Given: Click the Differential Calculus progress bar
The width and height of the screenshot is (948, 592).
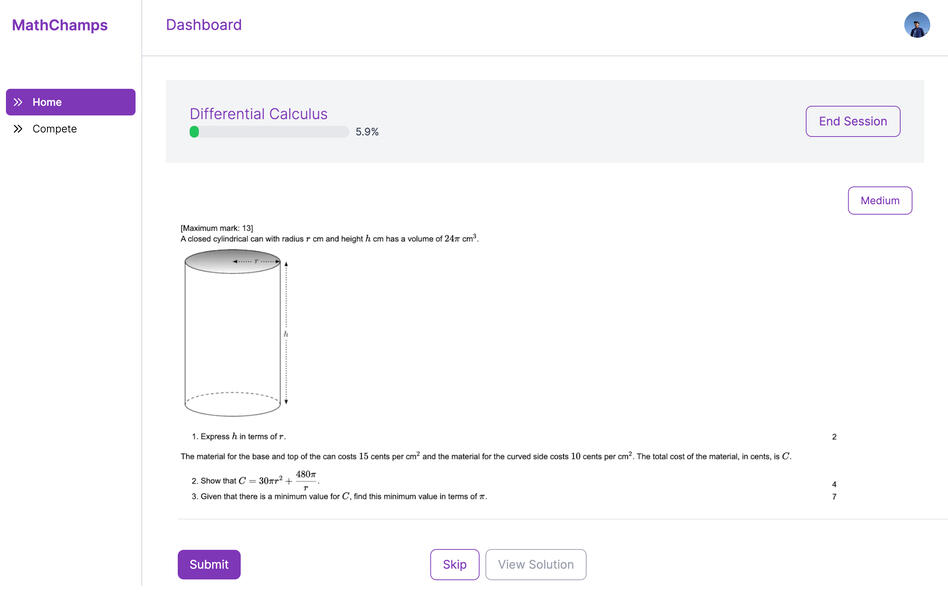Looking at the screenshot, I should pyautogui.click(x=269, y=132).
